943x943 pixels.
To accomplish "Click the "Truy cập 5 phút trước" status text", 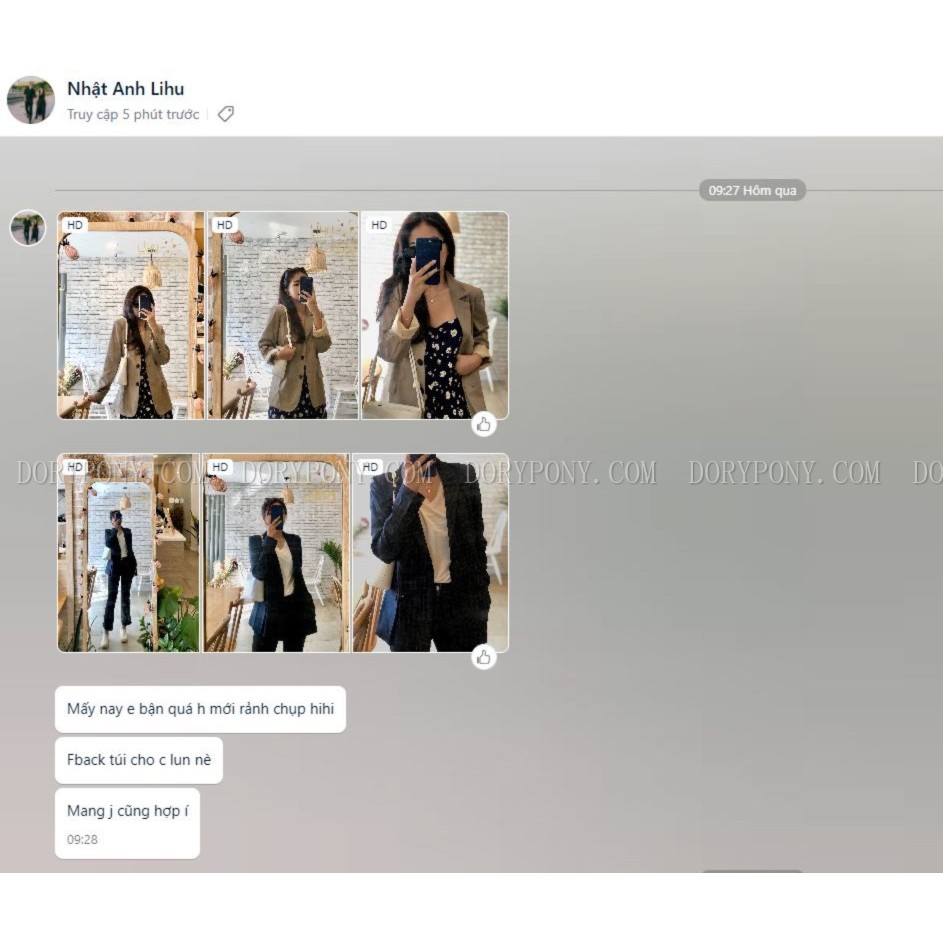I will (x=133, y=114).
